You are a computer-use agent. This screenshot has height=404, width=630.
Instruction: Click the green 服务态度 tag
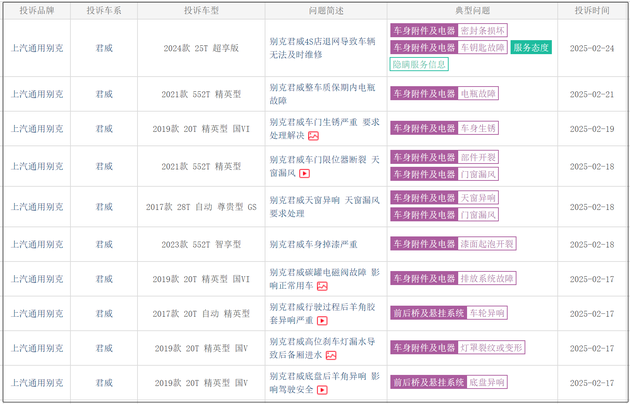[x=531, y=47]
